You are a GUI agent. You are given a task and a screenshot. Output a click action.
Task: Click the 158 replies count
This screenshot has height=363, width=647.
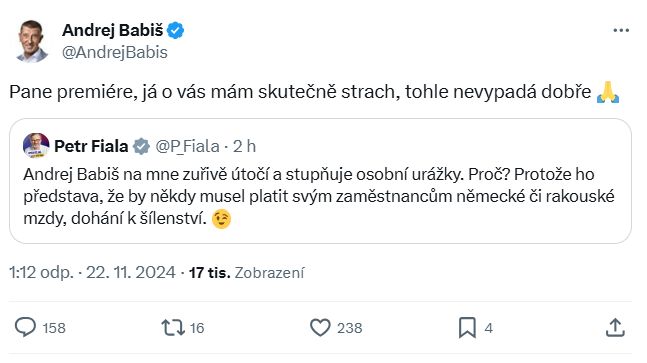[54, 328]
